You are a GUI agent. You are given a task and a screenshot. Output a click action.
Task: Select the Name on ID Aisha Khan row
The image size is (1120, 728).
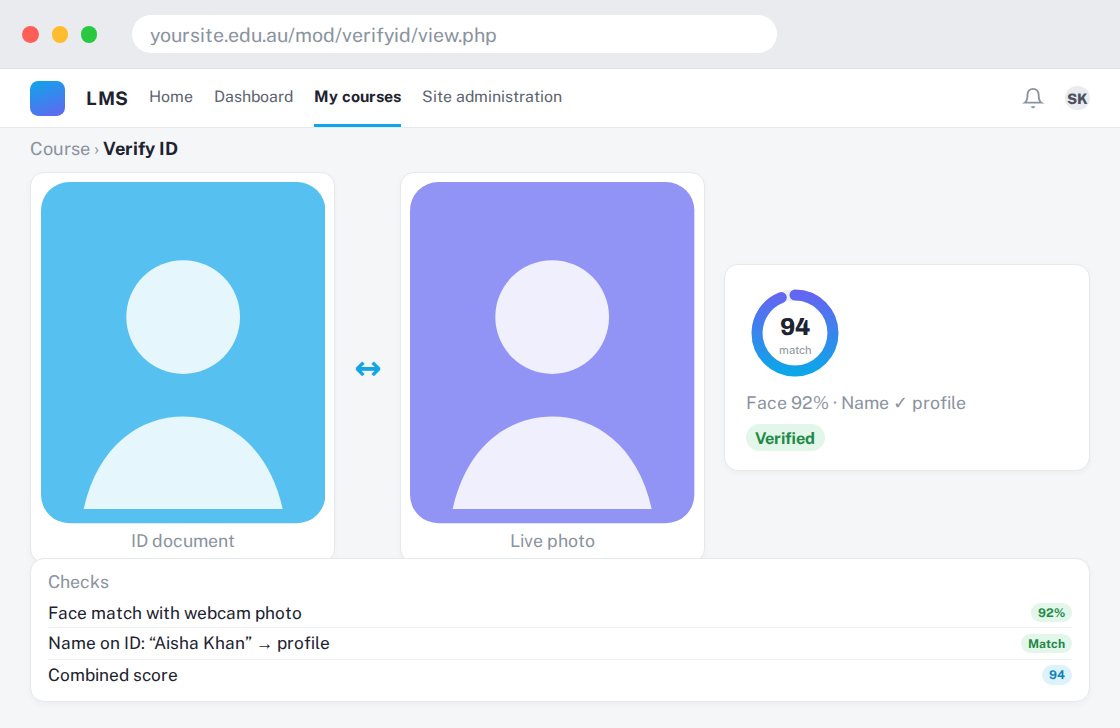click(559, 643)
